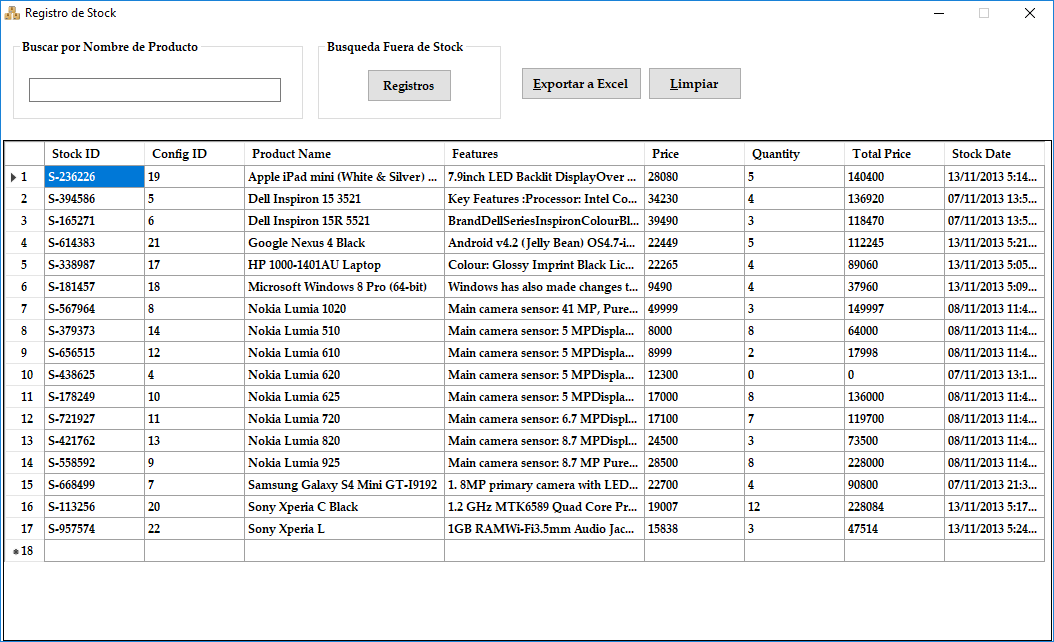1054x642 pixels.
Task: Export the table with Exportar a Excel
Action: click(581, 83)
